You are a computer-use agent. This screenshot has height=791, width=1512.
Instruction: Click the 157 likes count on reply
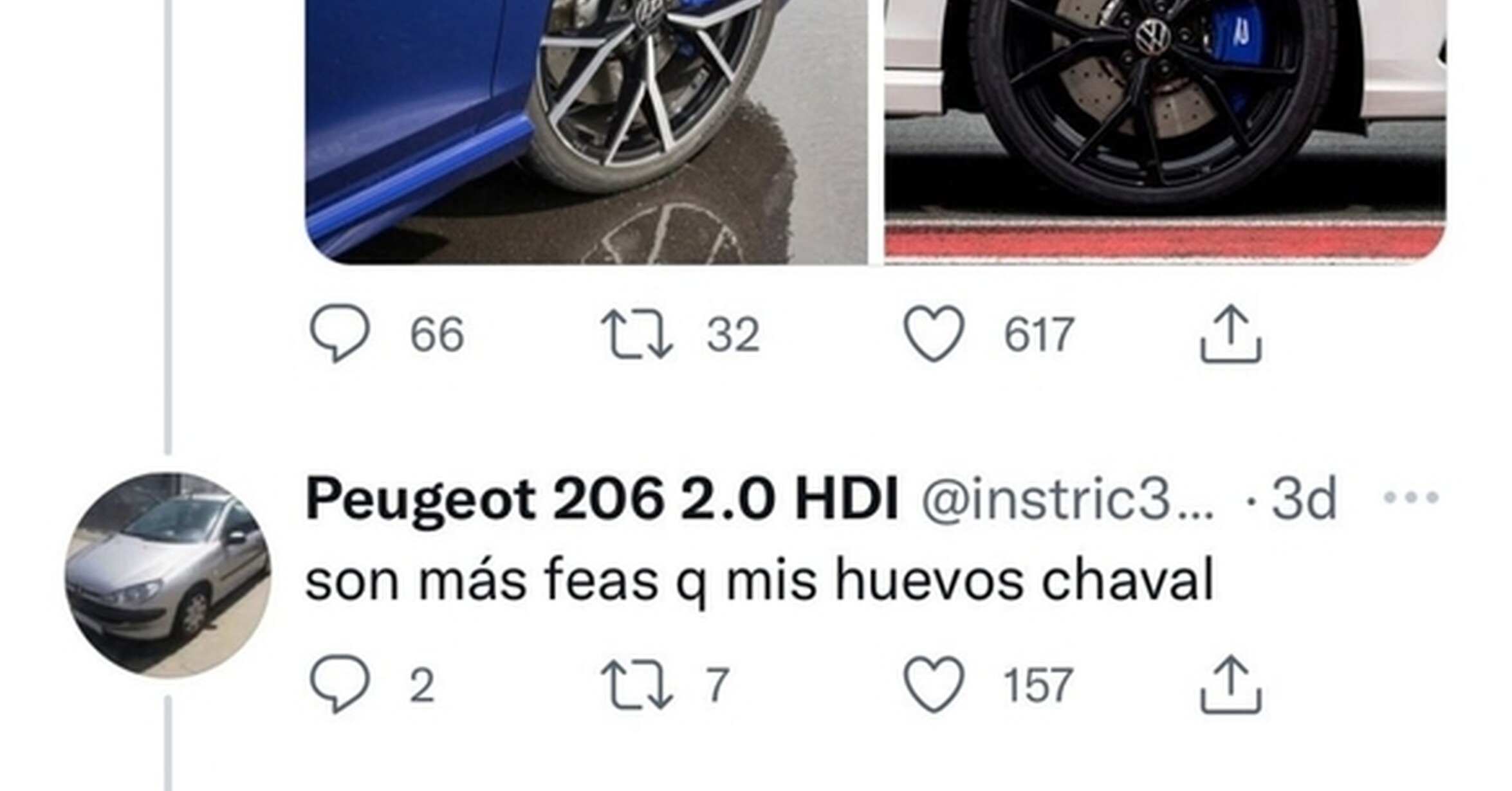pyautogui.click(x=1038, y=686)
